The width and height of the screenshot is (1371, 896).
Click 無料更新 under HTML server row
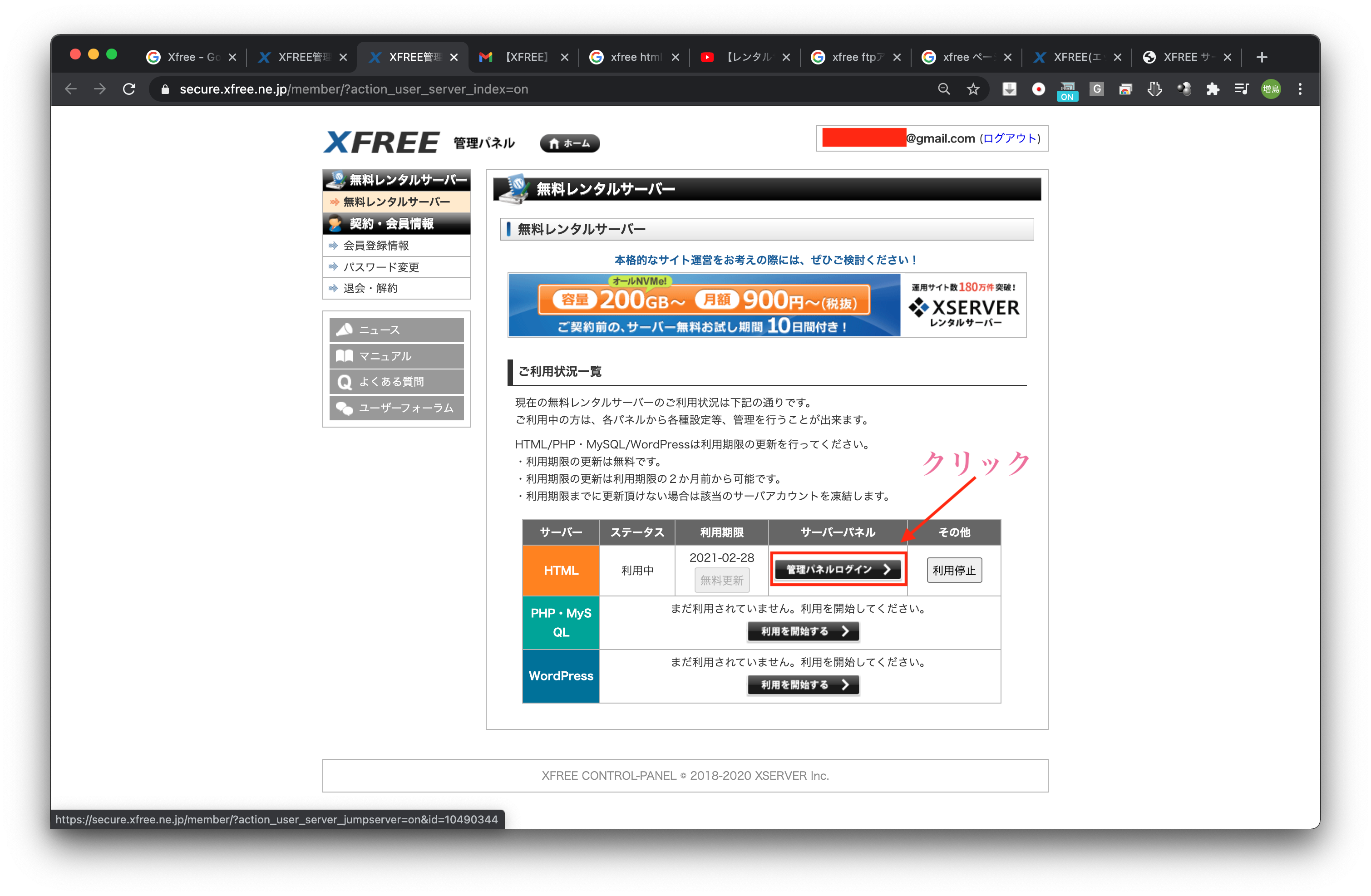722,580
